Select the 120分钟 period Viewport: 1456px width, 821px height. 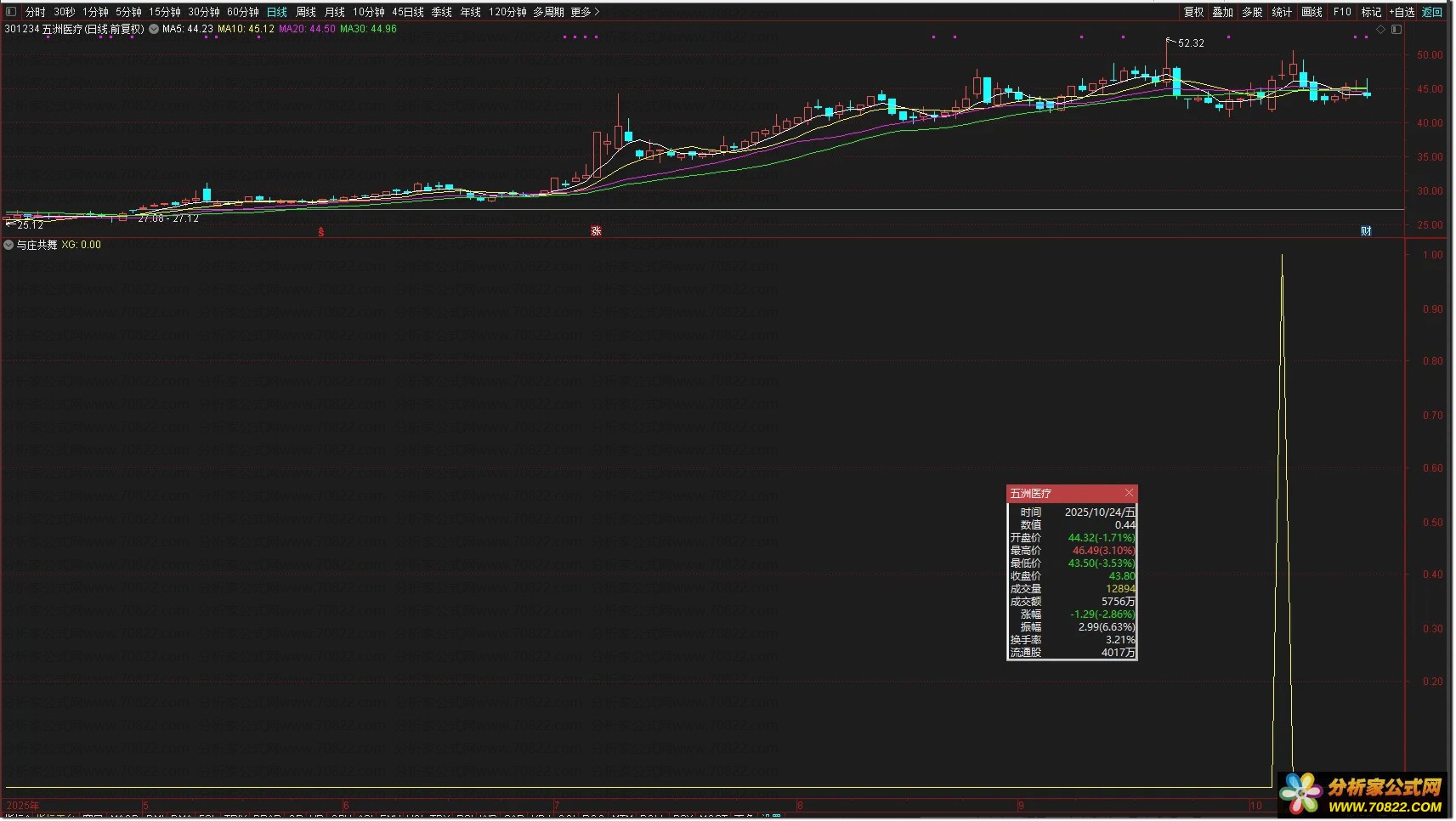(508, 12)
